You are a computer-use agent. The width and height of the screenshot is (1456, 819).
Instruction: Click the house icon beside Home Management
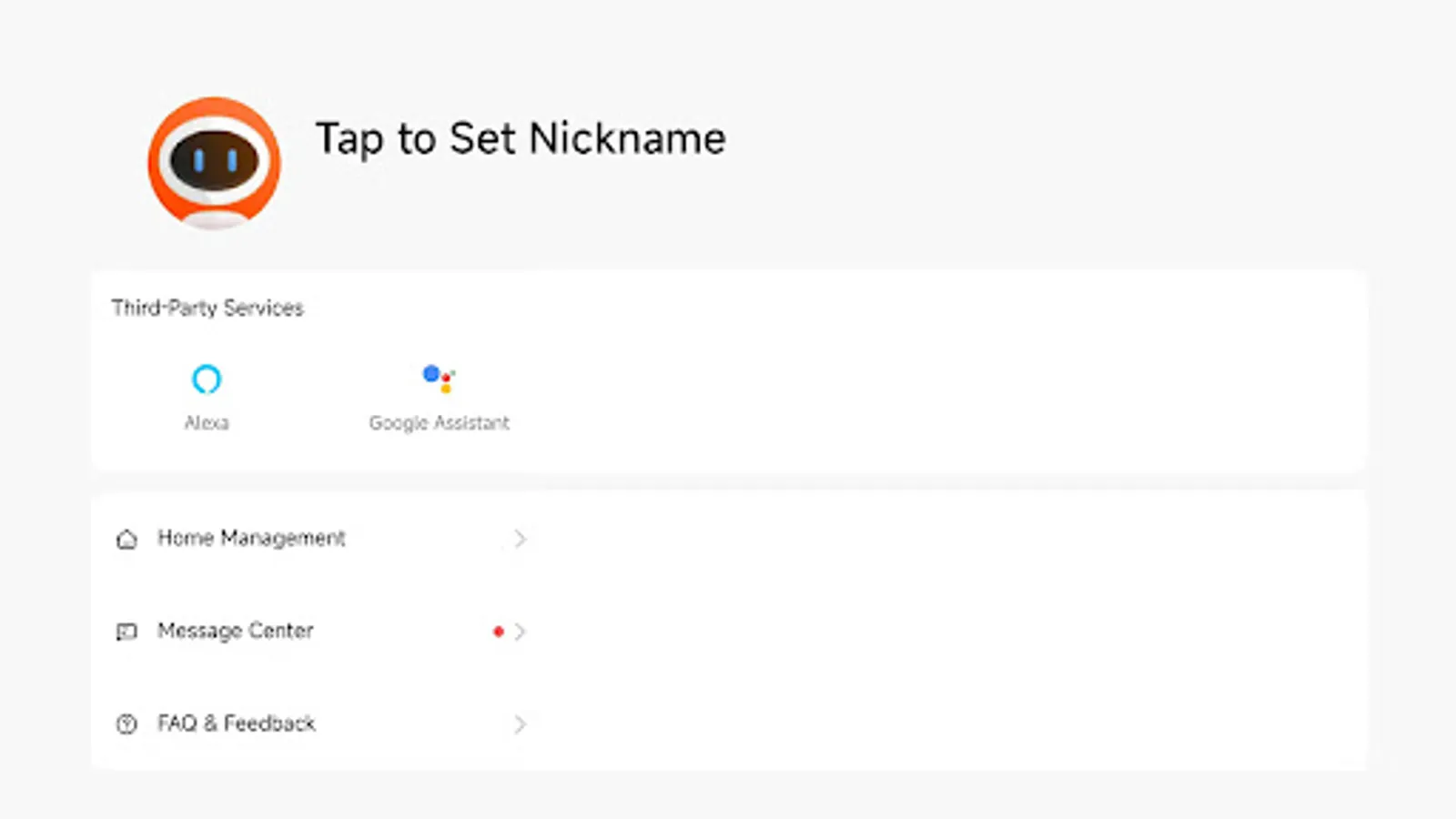[127, 539]
